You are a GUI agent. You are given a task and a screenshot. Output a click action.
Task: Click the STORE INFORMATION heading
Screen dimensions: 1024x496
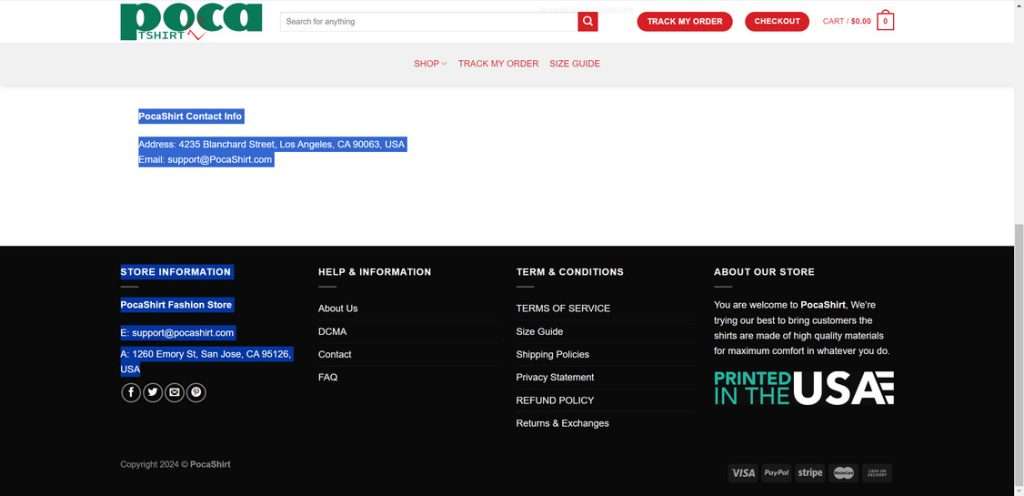coord(176,271)
